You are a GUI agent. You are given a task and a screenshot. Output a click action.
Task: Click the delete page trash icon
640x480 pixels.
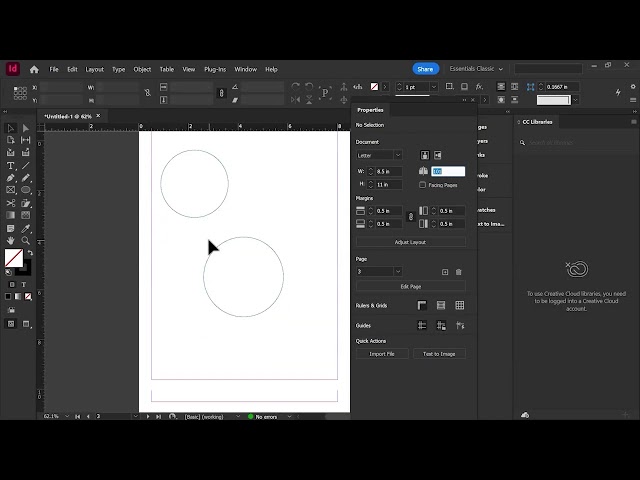coord(458,272)
